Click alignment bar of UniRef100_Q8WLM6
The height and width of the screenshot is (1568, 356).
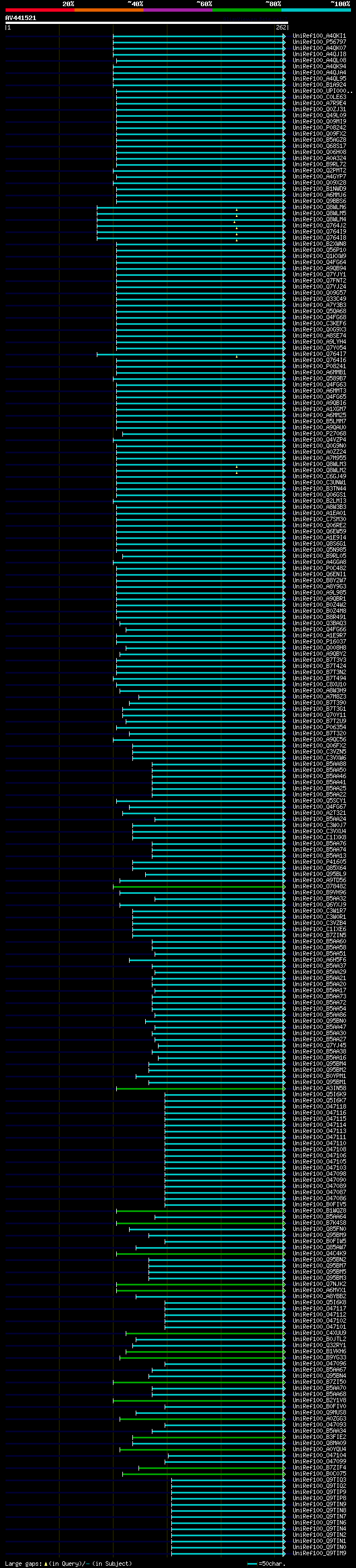click(191, 207)
